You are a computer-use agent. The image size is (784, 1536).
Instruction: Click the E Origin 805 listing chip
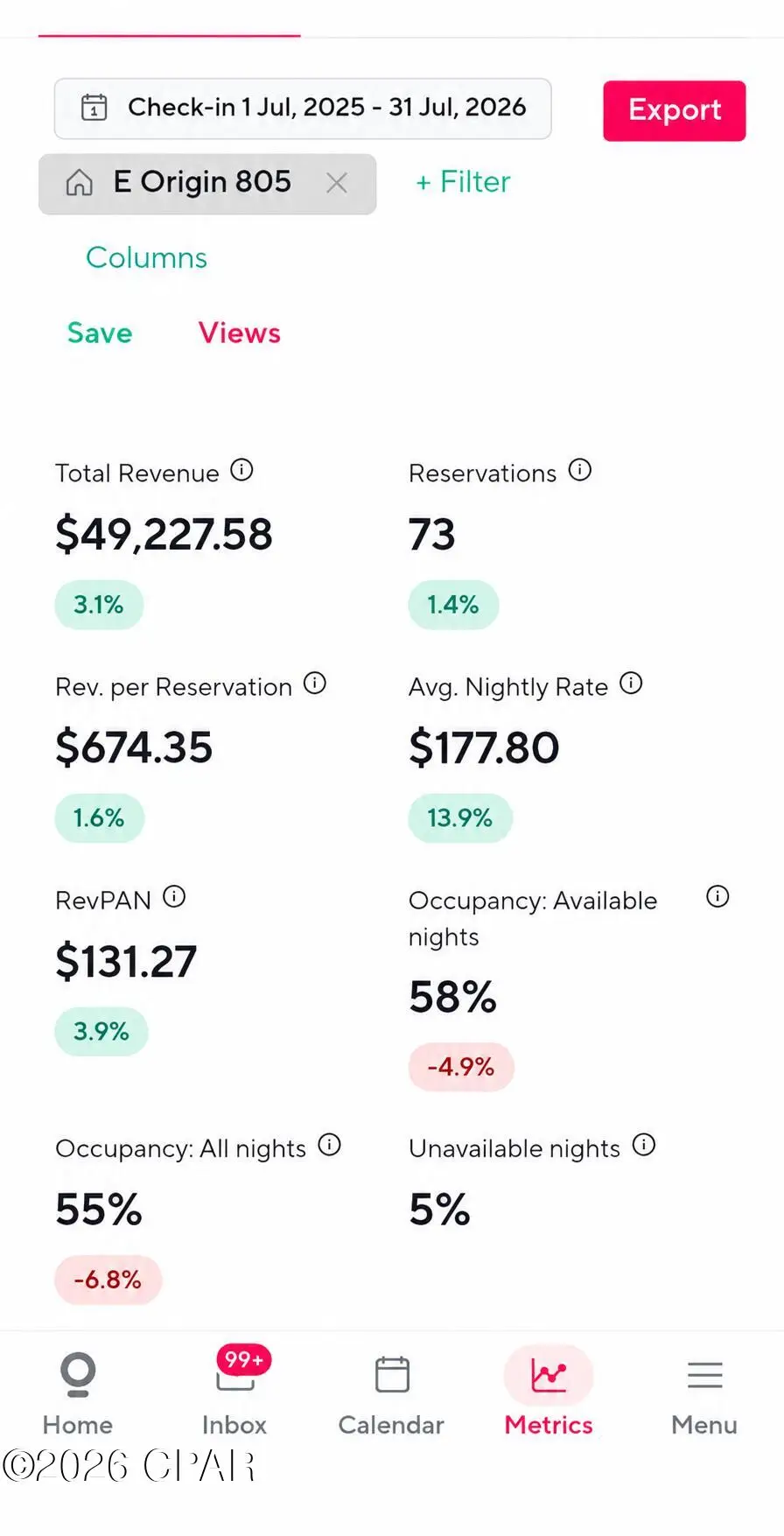click(x=207, y=184)
